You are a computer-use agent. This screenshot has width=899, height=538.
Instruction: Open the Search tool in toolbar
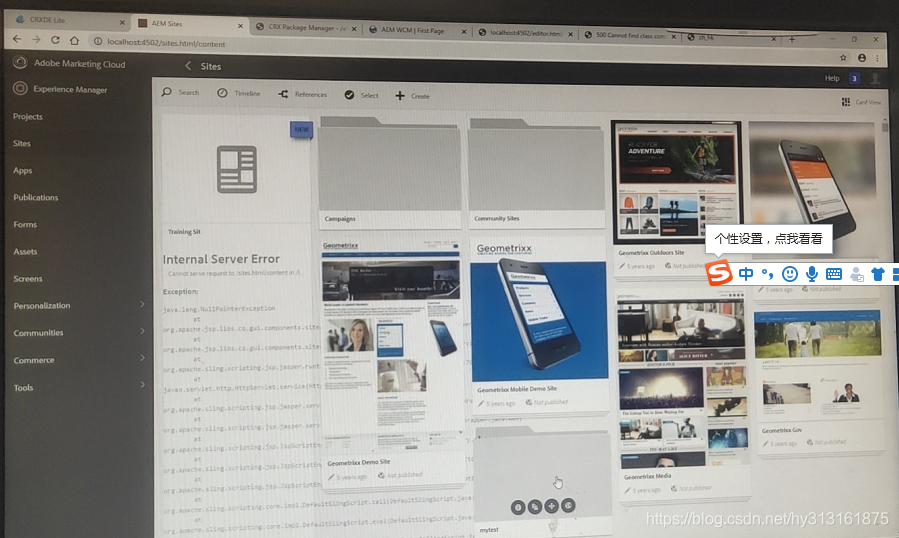pos(180,92)
